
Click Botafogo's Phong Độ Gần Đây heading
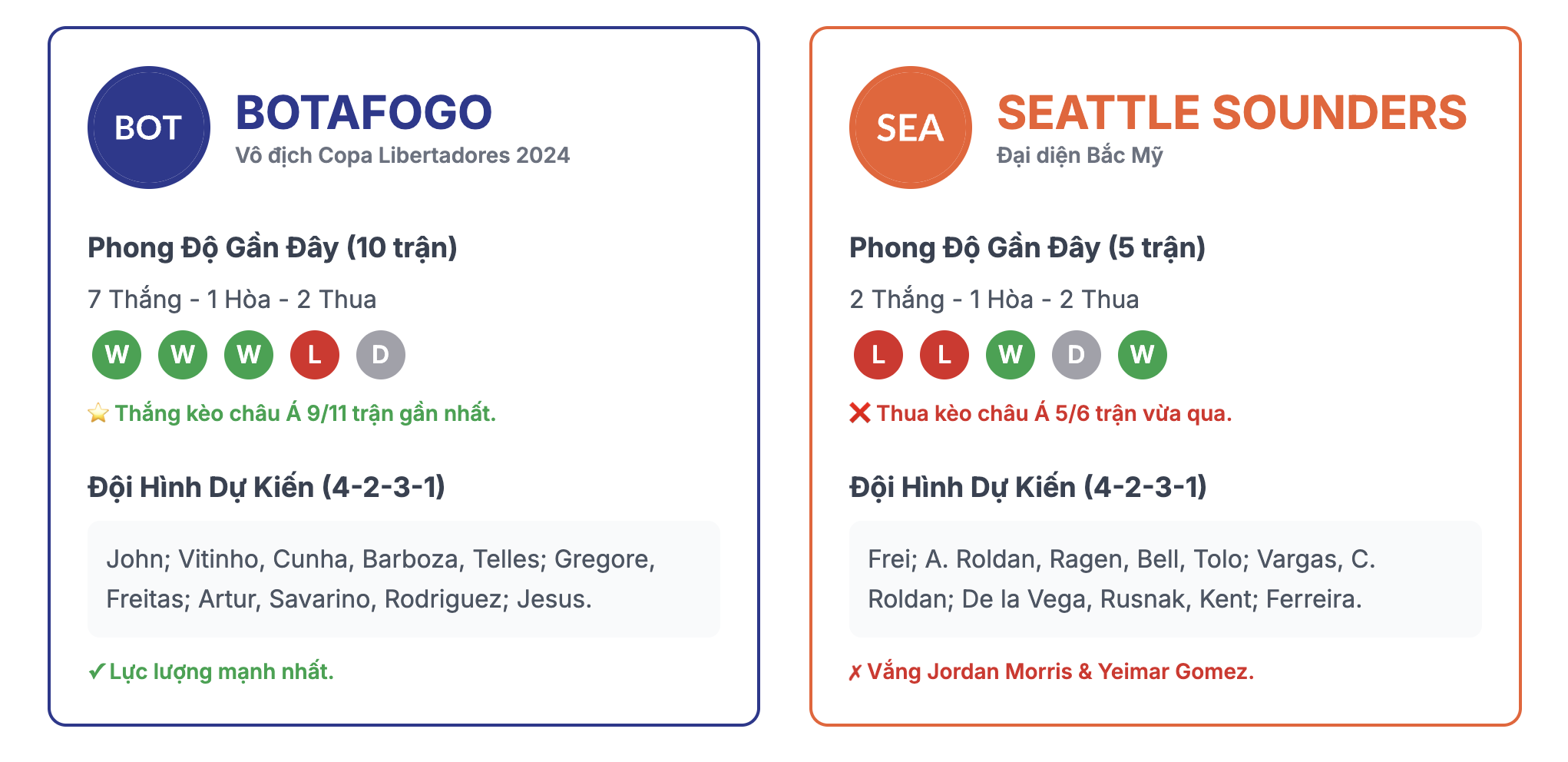tap(273, 248)
